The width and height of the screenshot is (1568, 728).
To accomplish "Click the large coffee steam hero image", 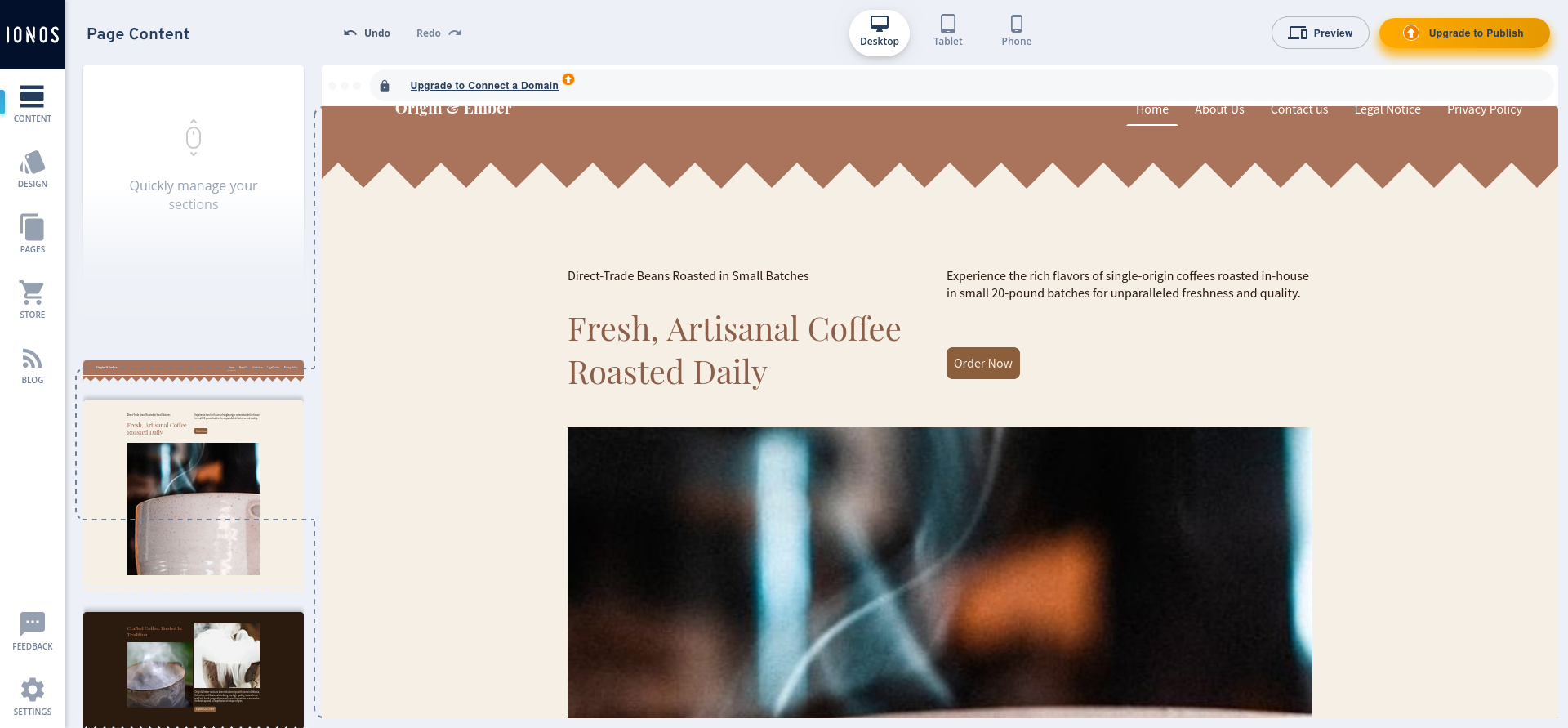I will (940, 573).
